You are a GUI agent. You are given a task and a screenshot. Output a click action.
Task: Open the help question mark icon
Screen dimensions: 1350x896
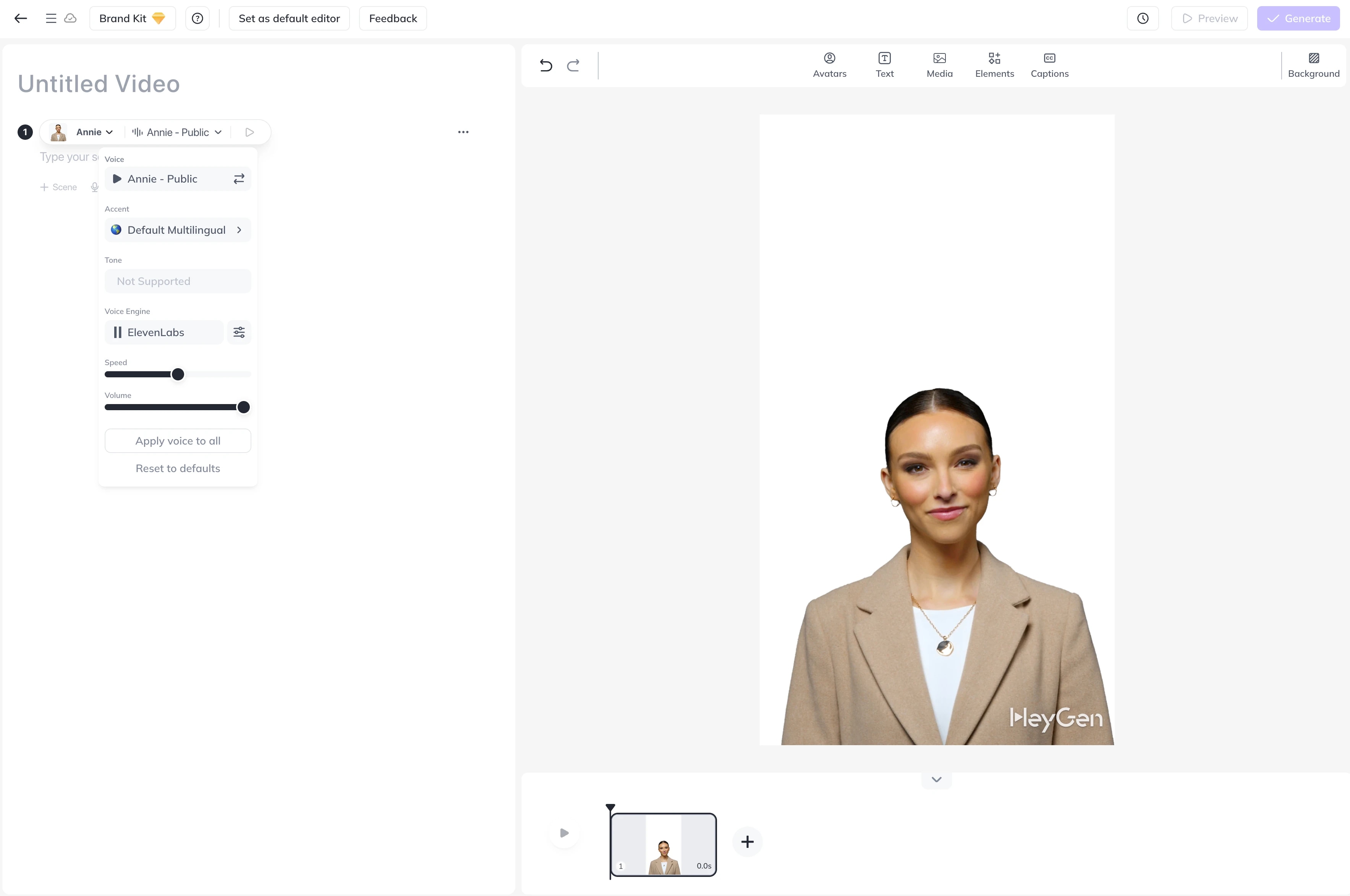click(x=197, y=18)
